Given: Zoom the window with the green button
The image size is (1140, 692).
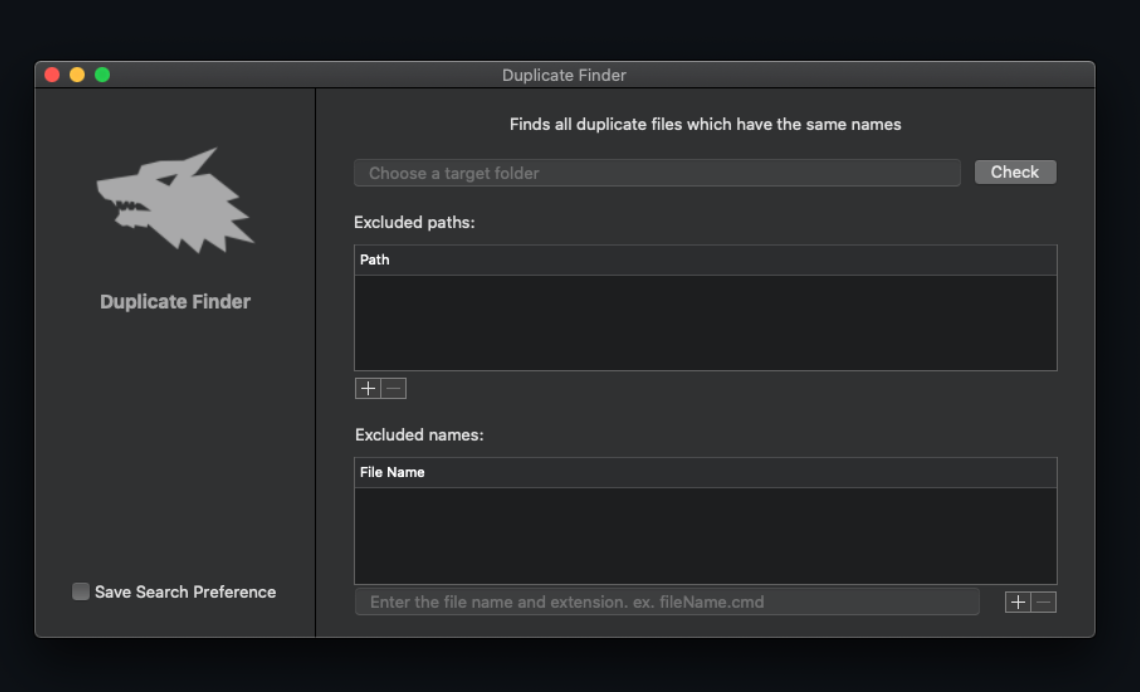Looking at the screenshot, I should pos(102,75).
